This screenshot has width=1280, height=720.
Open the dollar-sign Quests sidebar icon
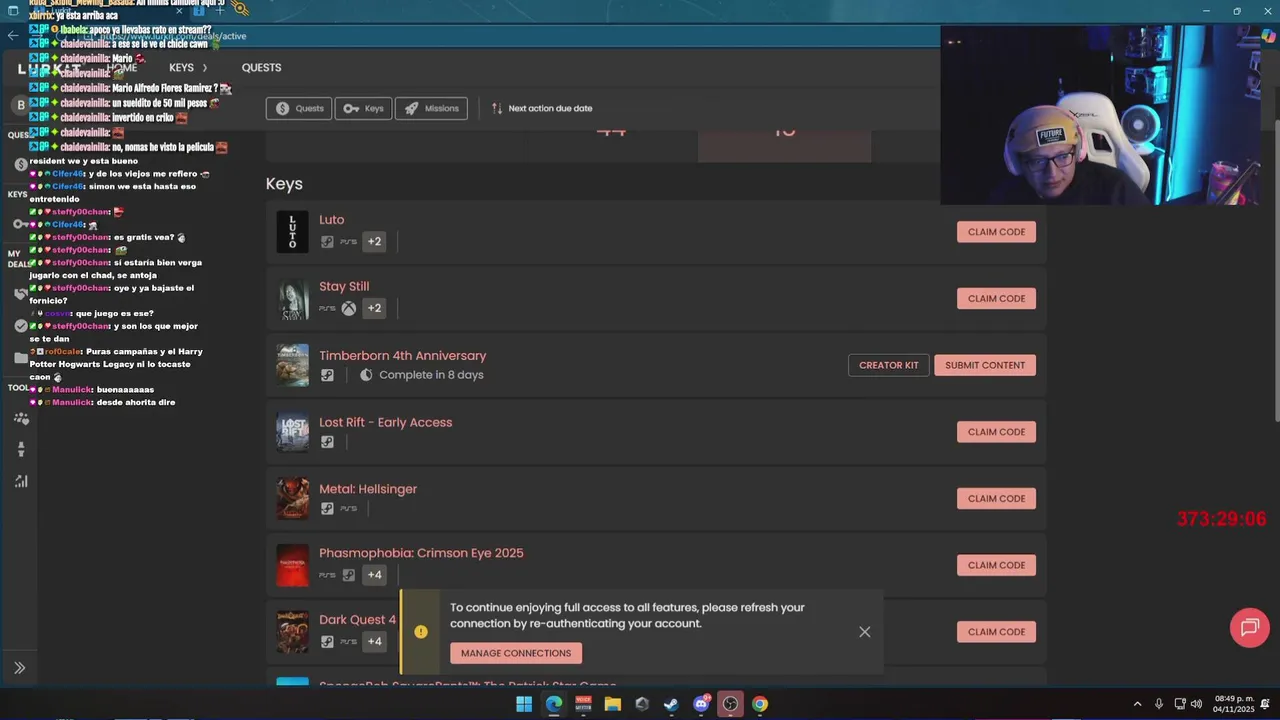point(20,164)
